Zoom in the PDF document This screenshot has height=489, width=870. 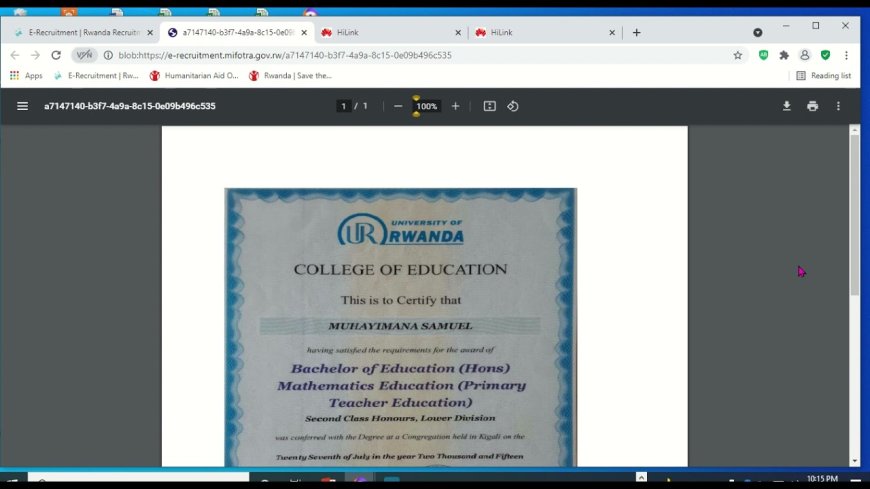point(455,106)
